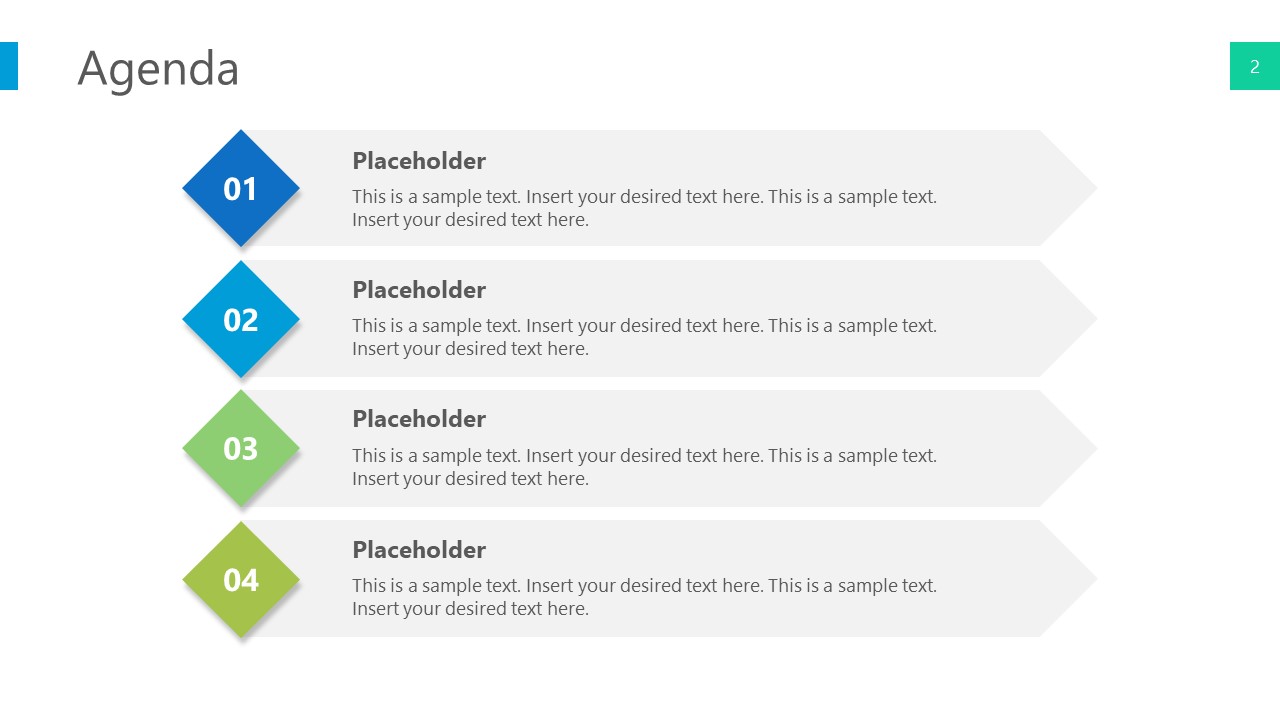
Task: Select the olive green 04 diamond
Action: [241, 579]
